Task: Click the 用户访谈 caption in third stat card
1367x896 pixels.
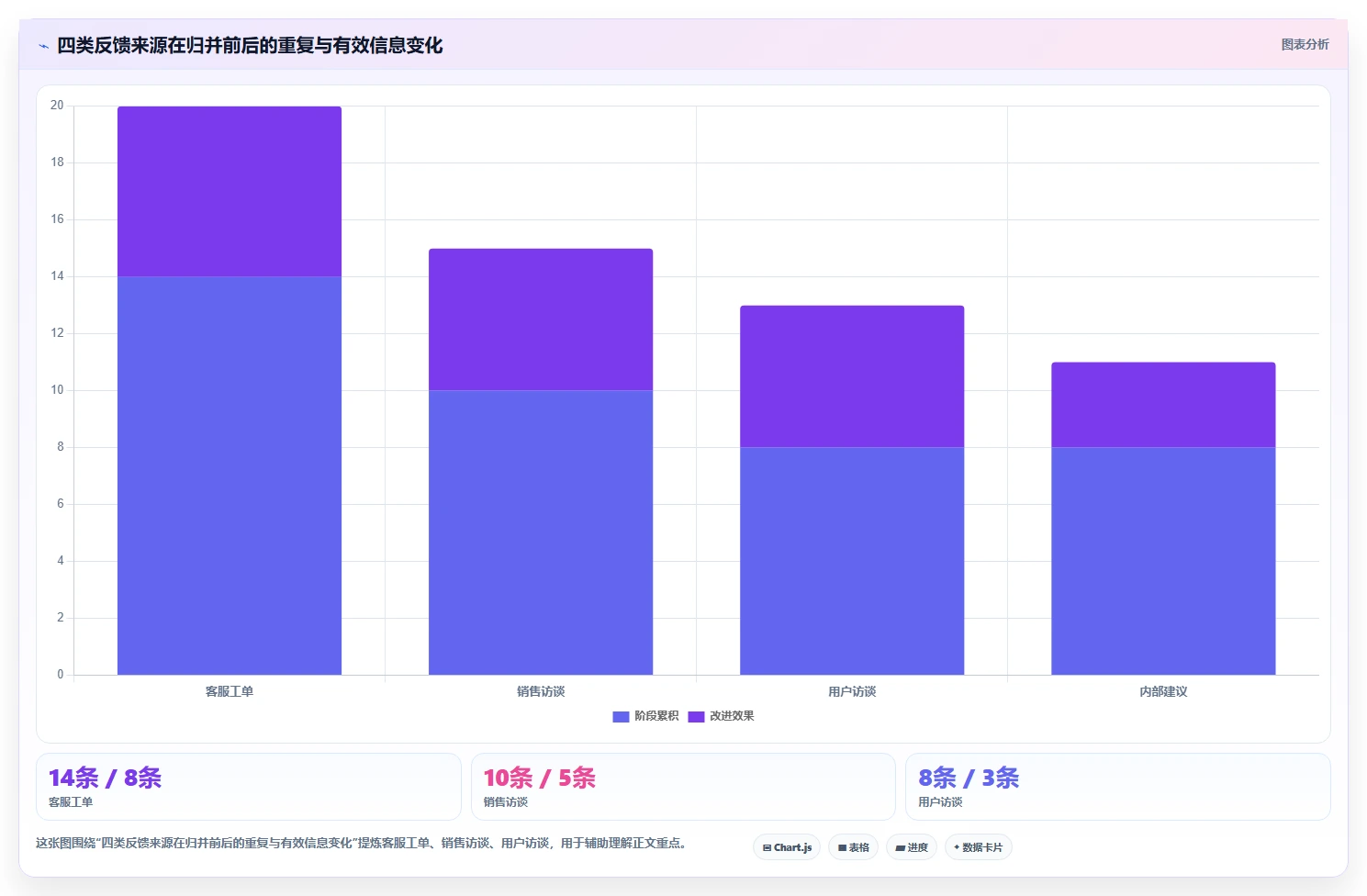Action: click(x=941, y=802)
